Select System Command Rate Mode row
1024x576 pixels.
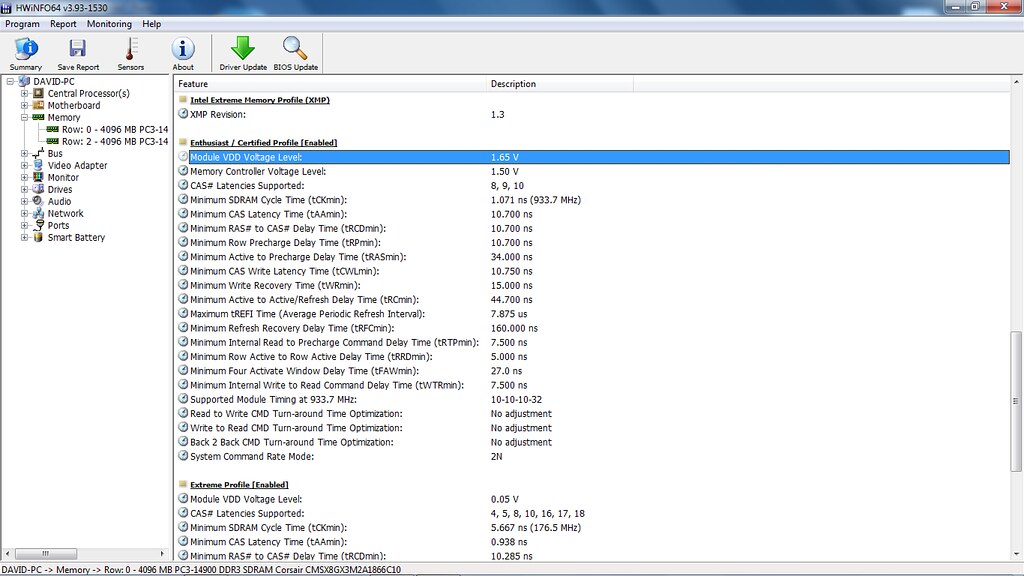(x=593, y=456)
